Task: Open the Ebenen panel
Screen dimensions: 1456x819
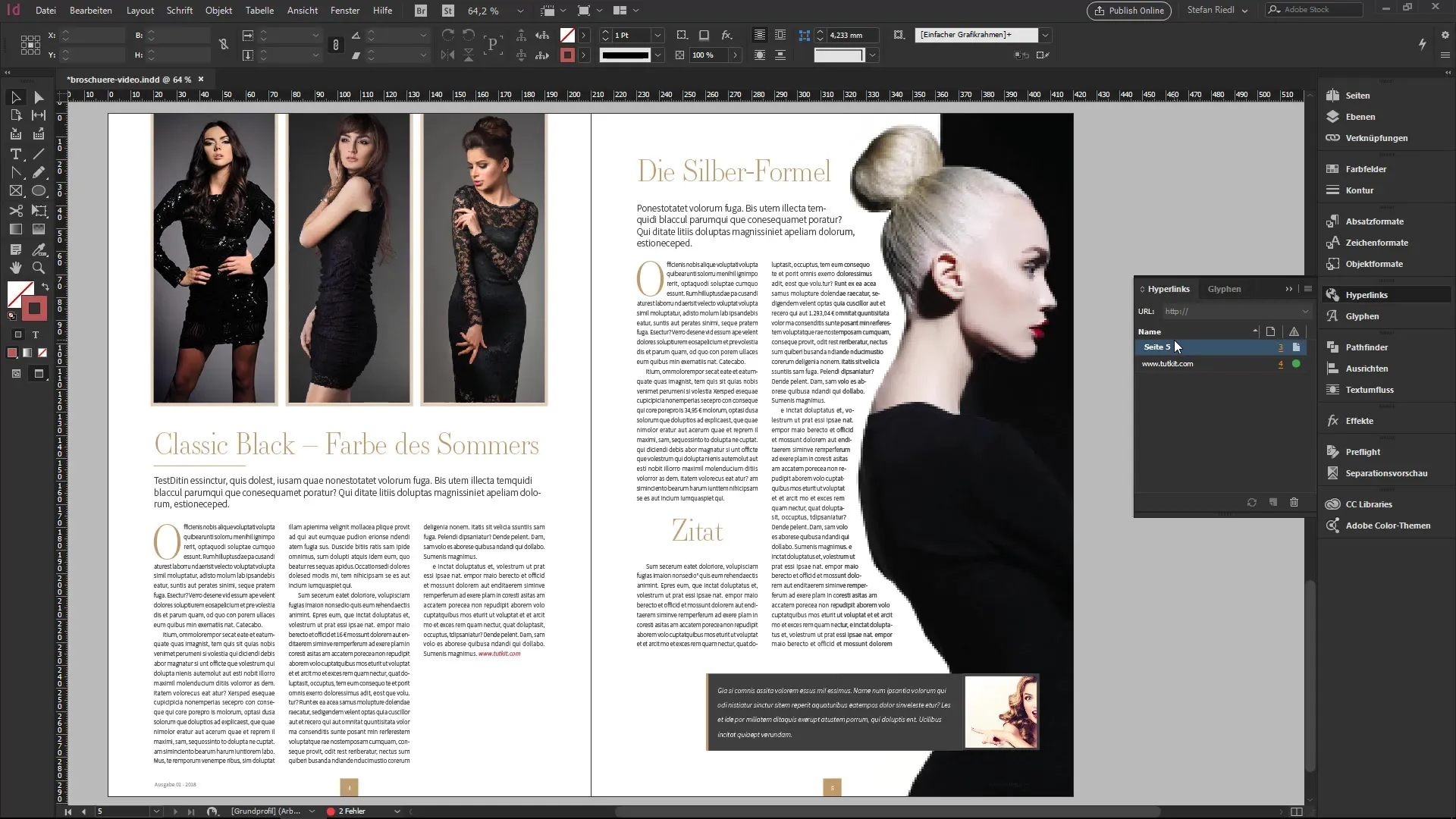Action: [1360, 117]
